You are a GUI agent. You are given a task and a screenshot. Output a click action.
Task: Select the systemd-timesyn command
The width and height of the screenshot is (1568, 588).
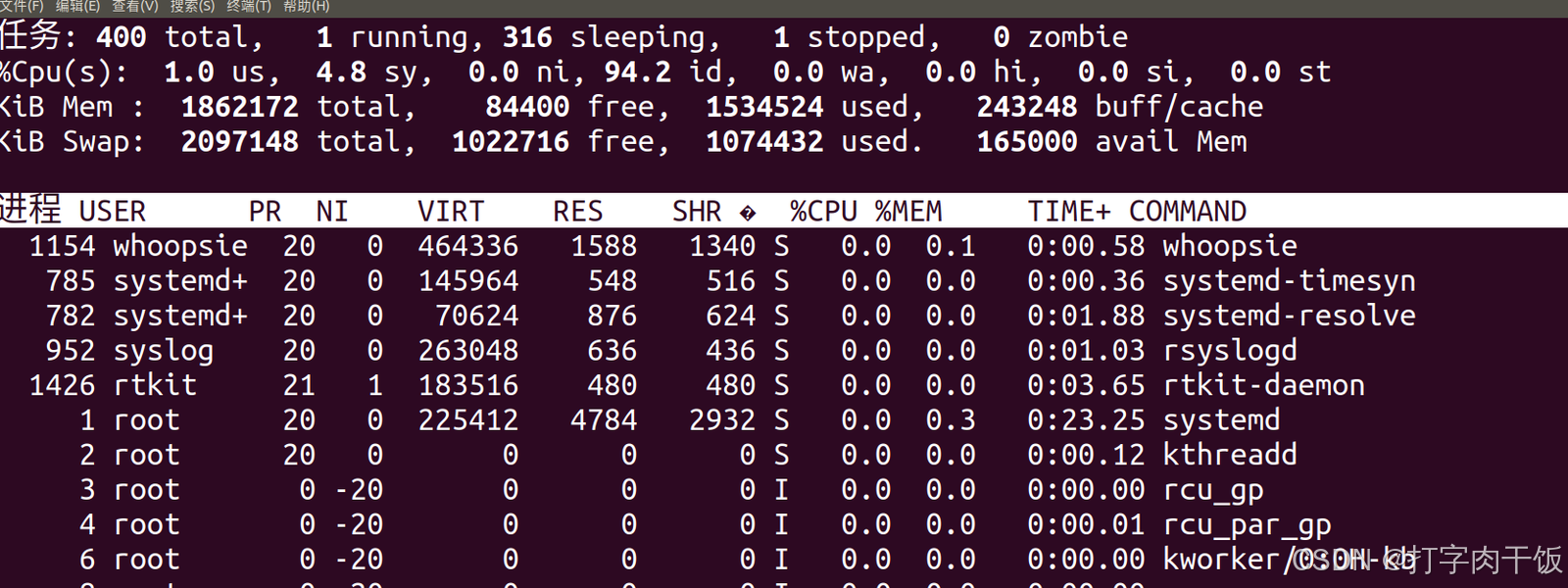point(1289,282)
